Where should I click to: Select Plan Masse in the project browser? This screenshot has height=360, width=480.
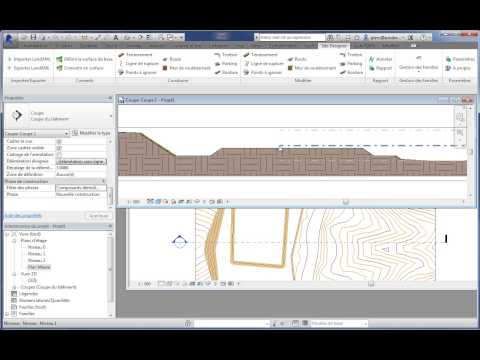pyautogui.click(x=39, y=267)
